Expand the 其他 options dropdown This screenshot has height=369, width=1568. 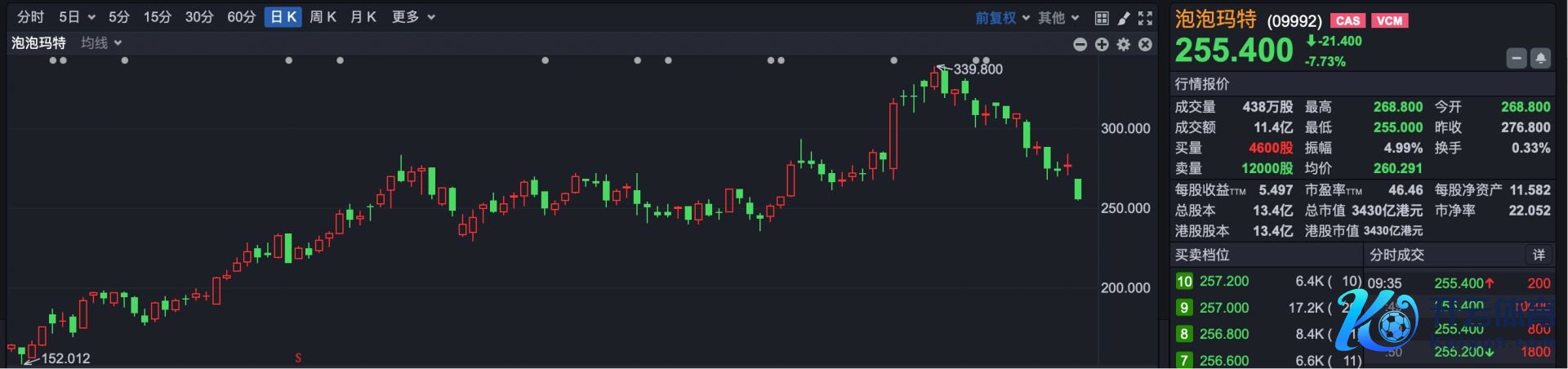(x=1058, y=18)
